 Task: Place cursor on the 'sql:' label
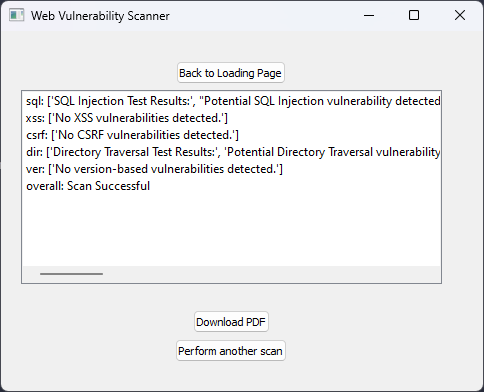[35, 101]
